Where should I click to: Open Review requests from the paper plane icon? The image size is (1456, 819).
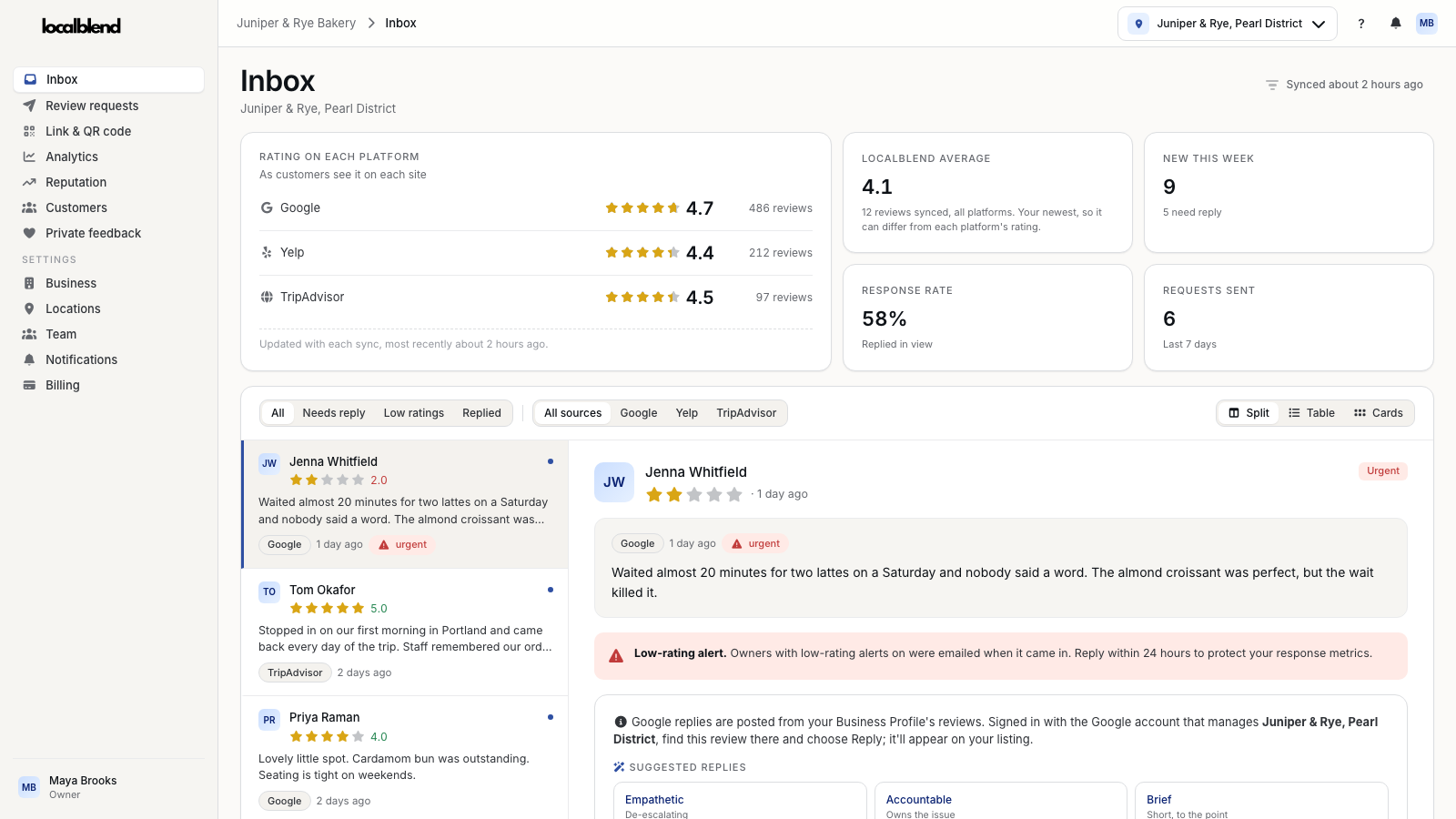point(29,106)
